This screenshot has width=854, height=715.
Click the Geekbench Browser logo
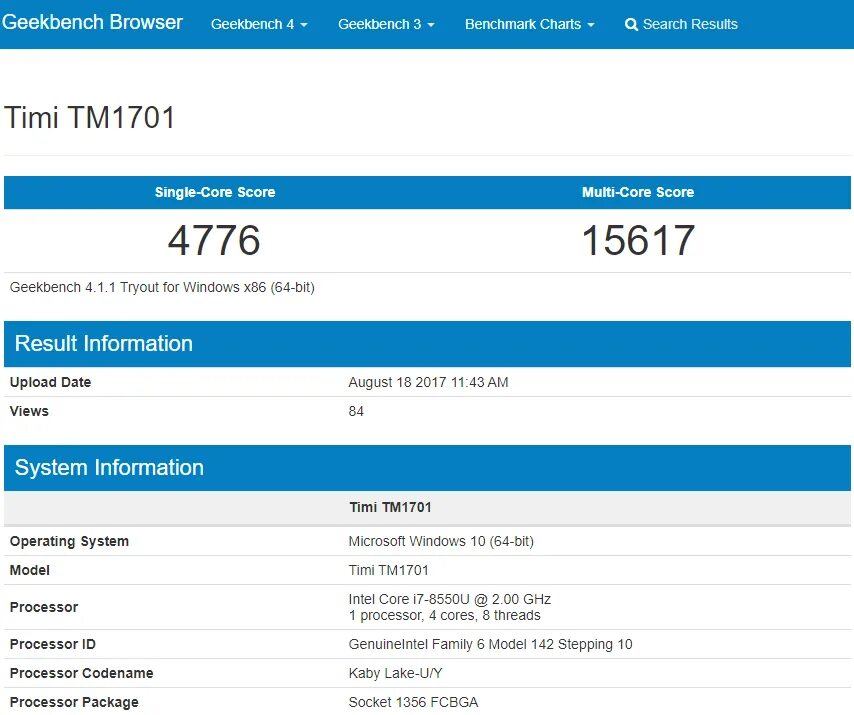coord(92,22)
